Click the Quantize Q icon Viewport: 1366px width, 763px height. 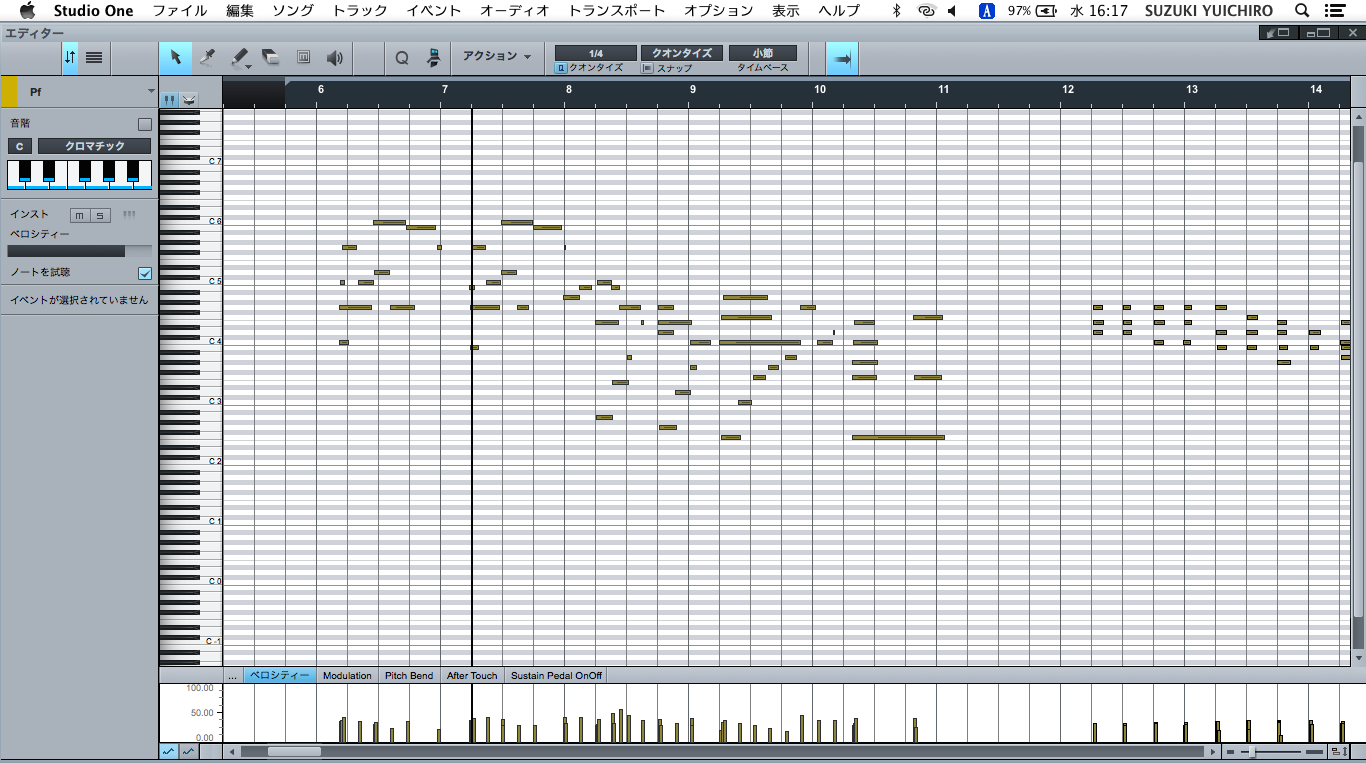(402, 58)
